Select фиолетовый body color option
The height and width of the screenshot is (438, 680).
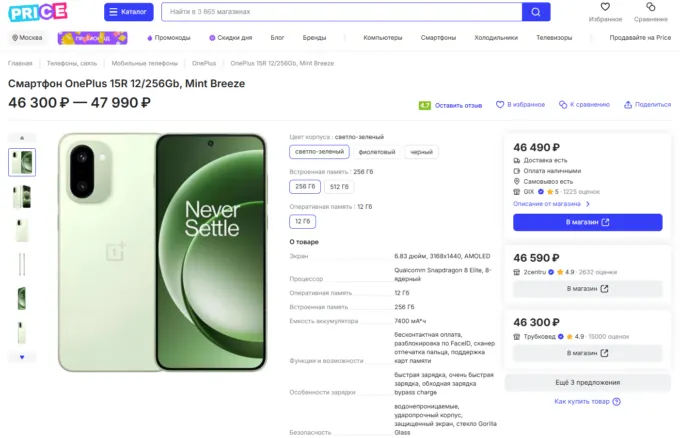377,152
